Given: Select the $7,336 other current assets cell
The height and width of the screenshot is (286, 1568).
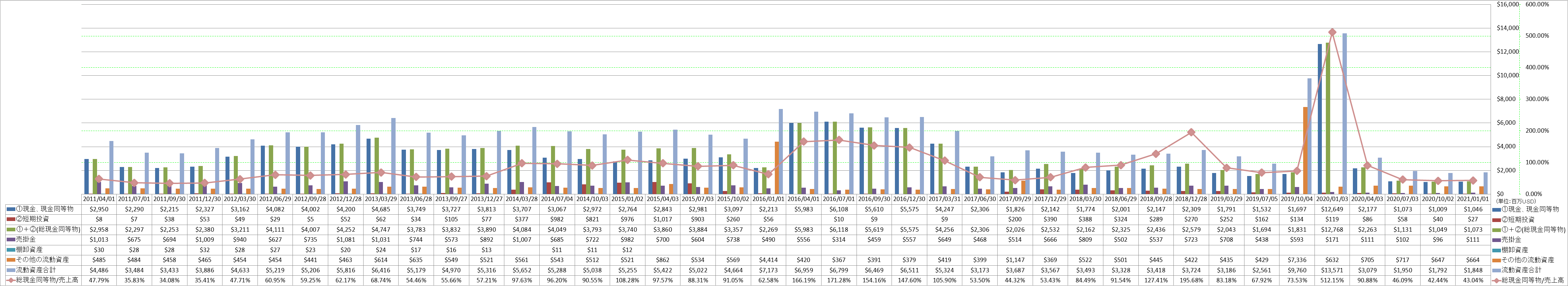Looking at the screenshot, I should pyautogui.click(x=1297, y=260).
